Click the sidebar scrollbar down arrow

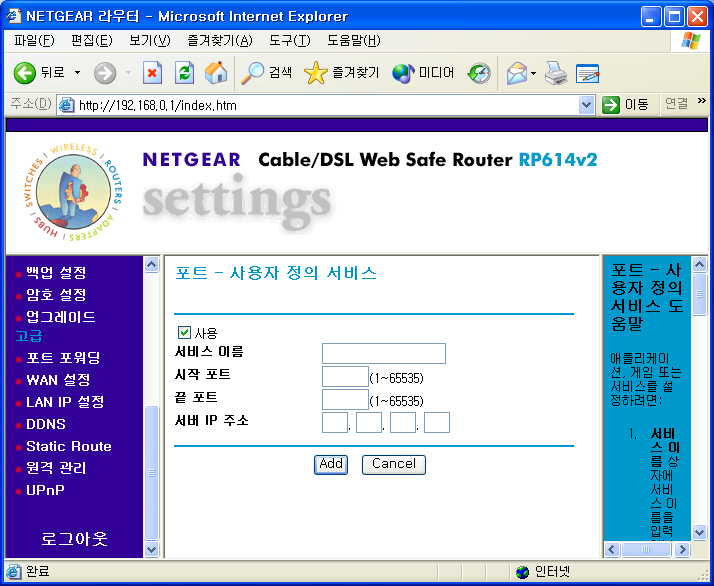coord(152,550)
